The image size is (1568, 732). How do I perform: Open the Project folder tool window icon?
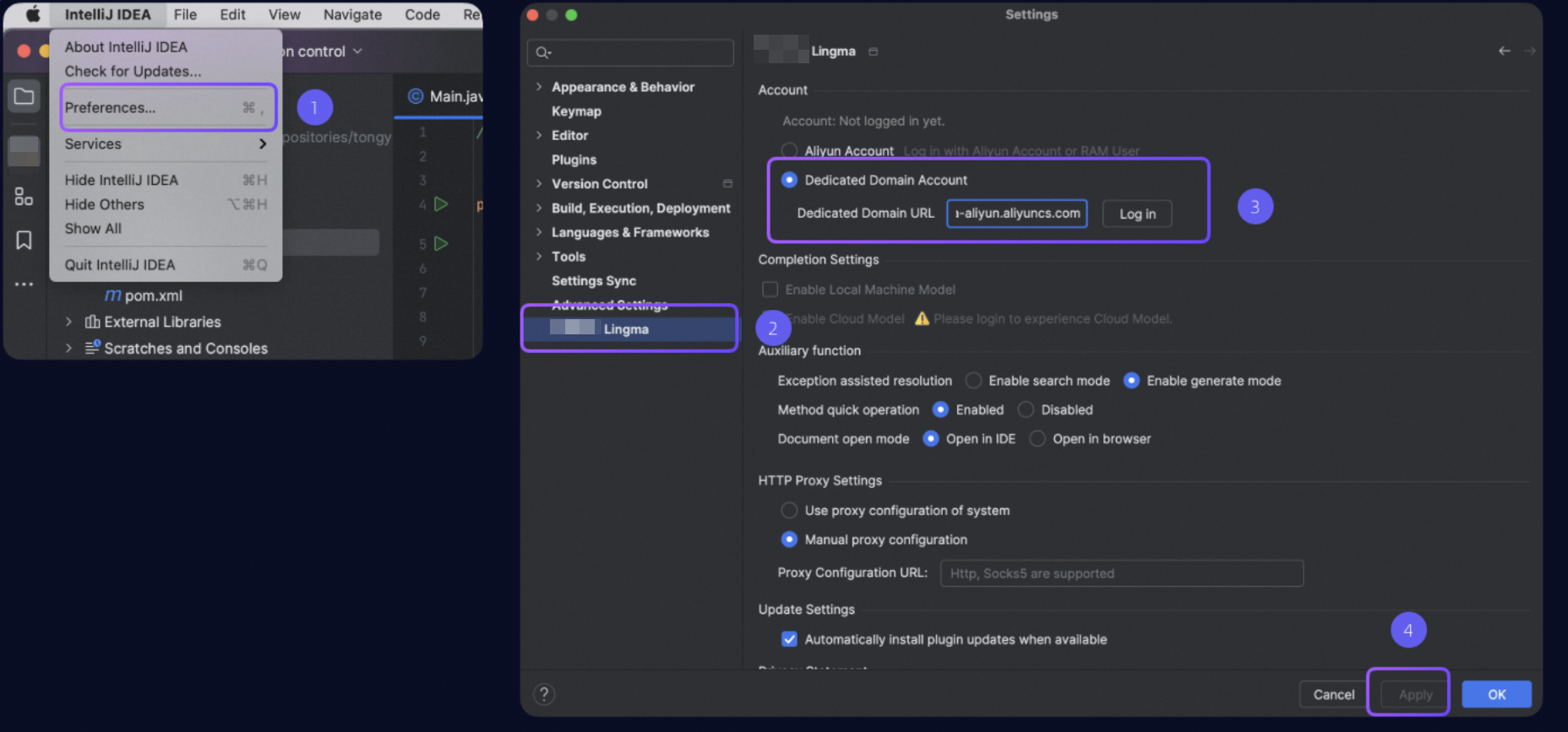[24, 96]
